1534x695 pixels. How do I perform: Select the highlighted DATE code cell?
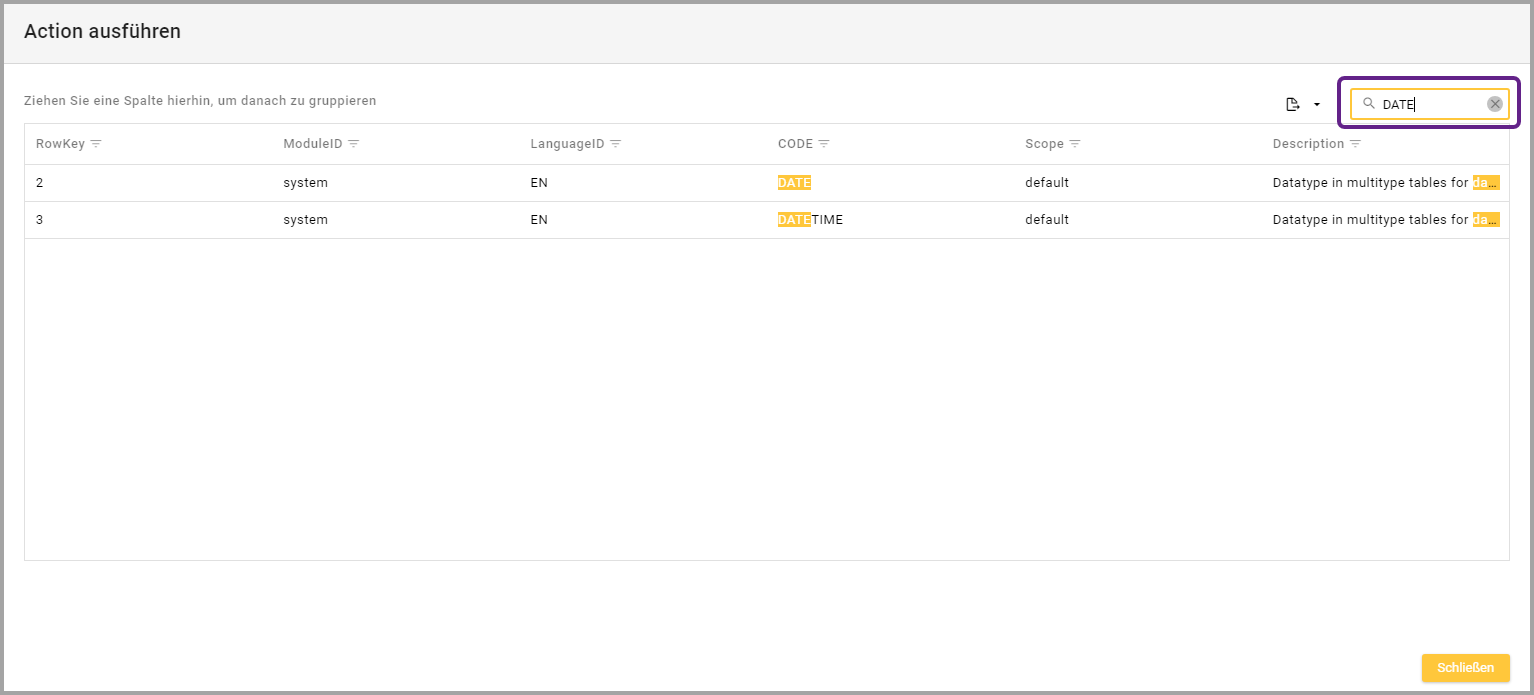click(x=794, y=183)
